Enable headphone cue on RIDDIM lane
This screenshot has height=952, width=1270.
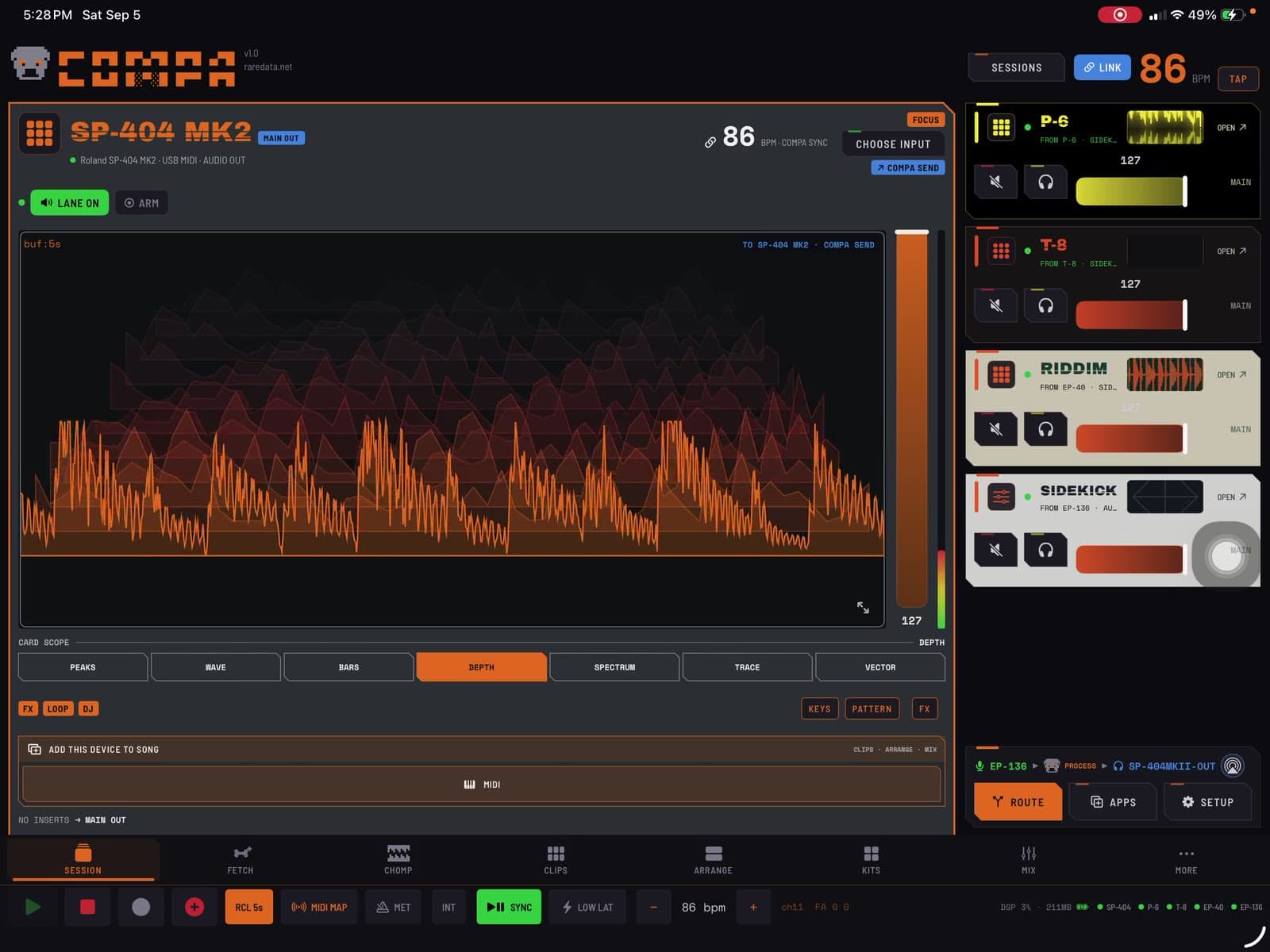tap(1045, 429)
